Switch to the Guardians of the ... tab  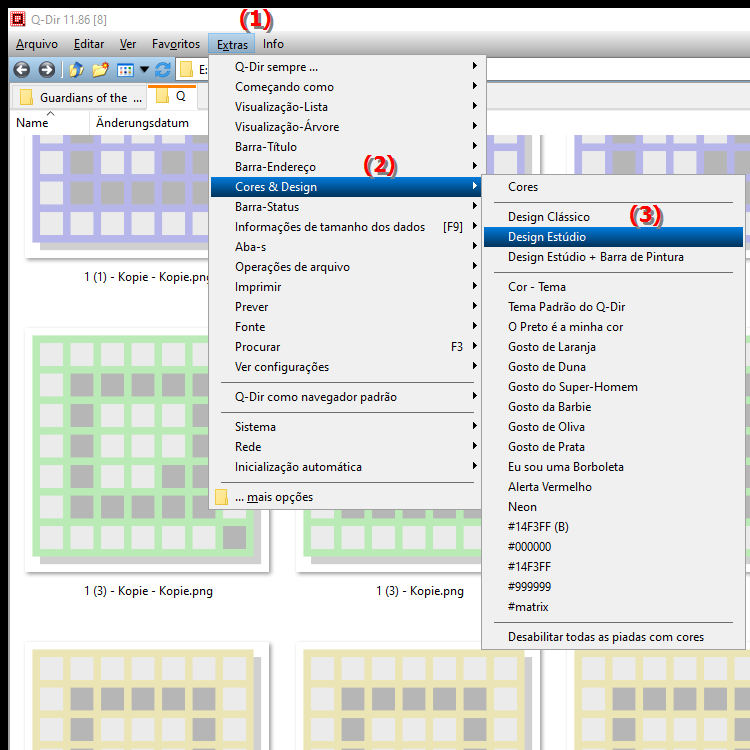(x=79, y=98)
